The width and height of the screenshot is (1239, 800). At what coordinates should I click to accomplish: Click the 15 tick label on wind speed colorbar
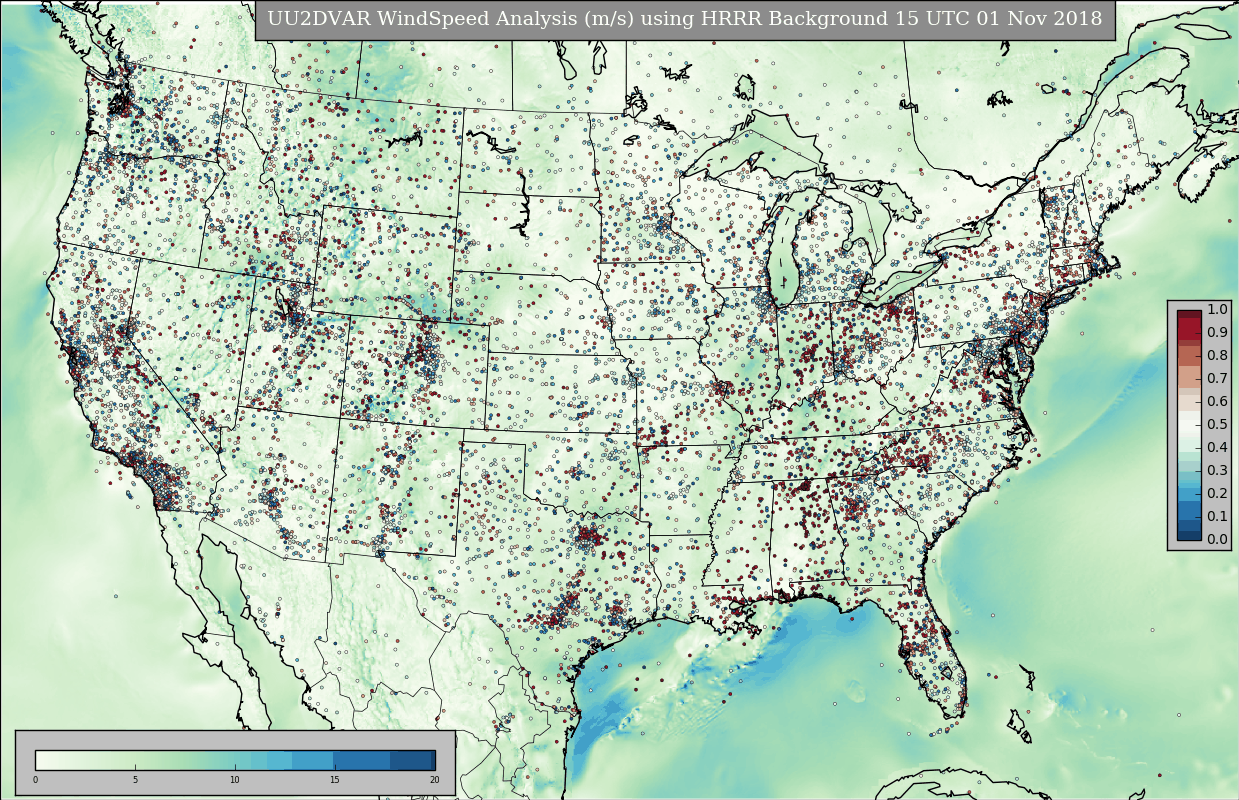pos(334,780)
